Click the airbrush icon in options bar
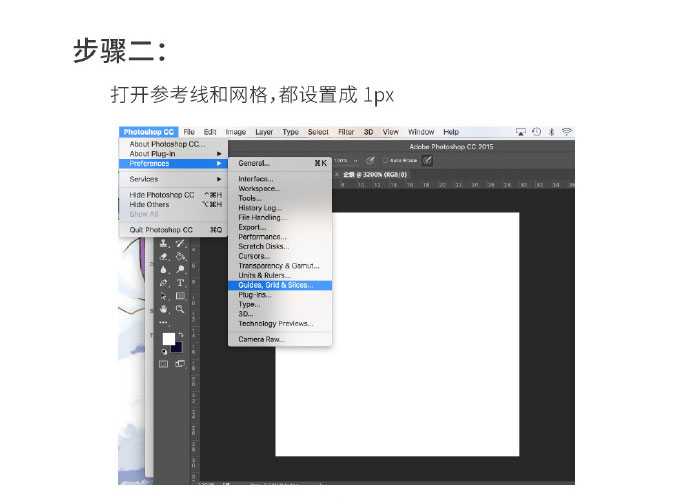690x504 pixels. pos(371,160)
